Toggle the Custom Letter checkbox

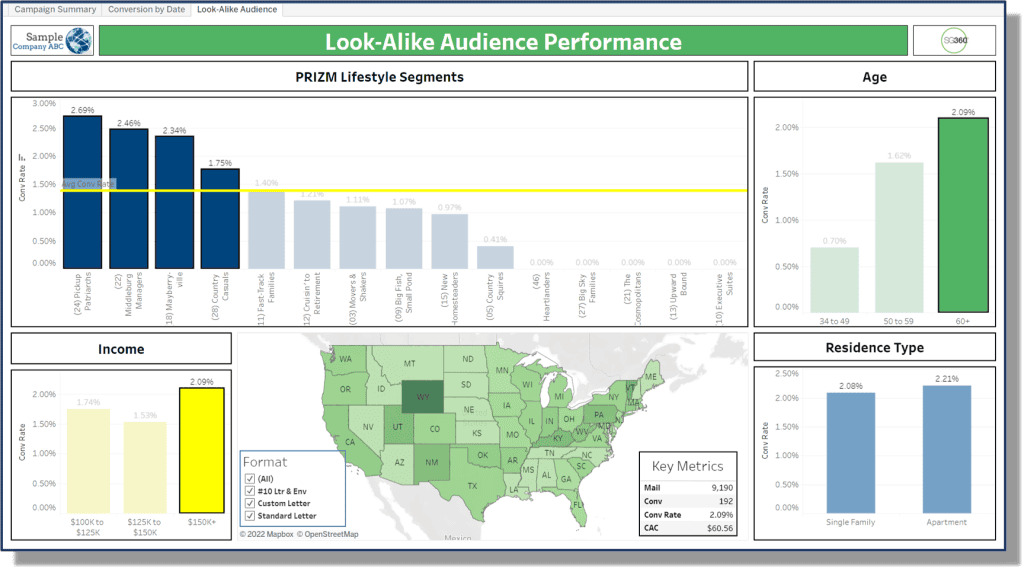pyautogui.click(x=249, y=504)
